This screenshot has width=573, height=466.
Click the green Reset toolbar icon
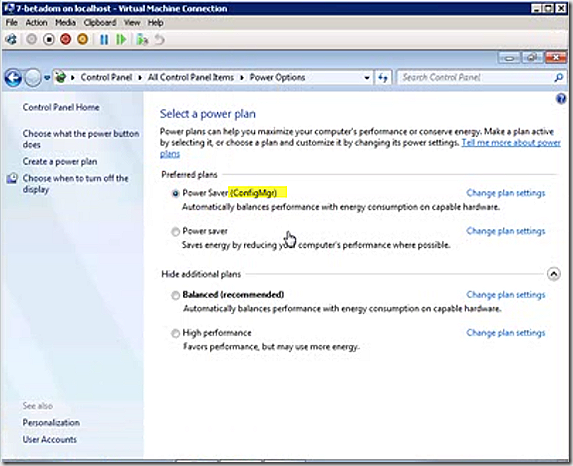(x=121, y=39)
